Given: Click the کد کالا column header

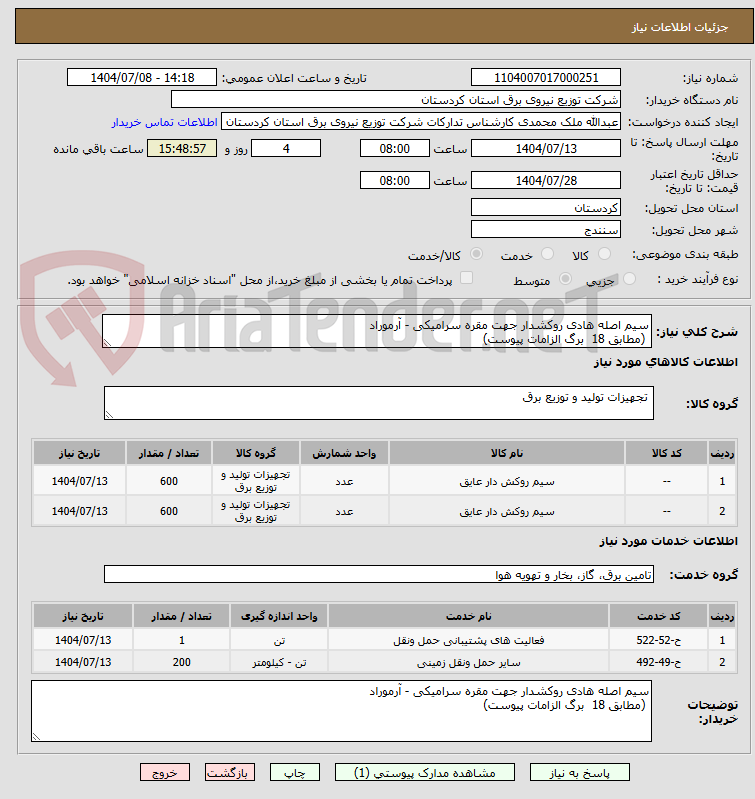Looking at the screenshot, I should [x=666, y=453].
